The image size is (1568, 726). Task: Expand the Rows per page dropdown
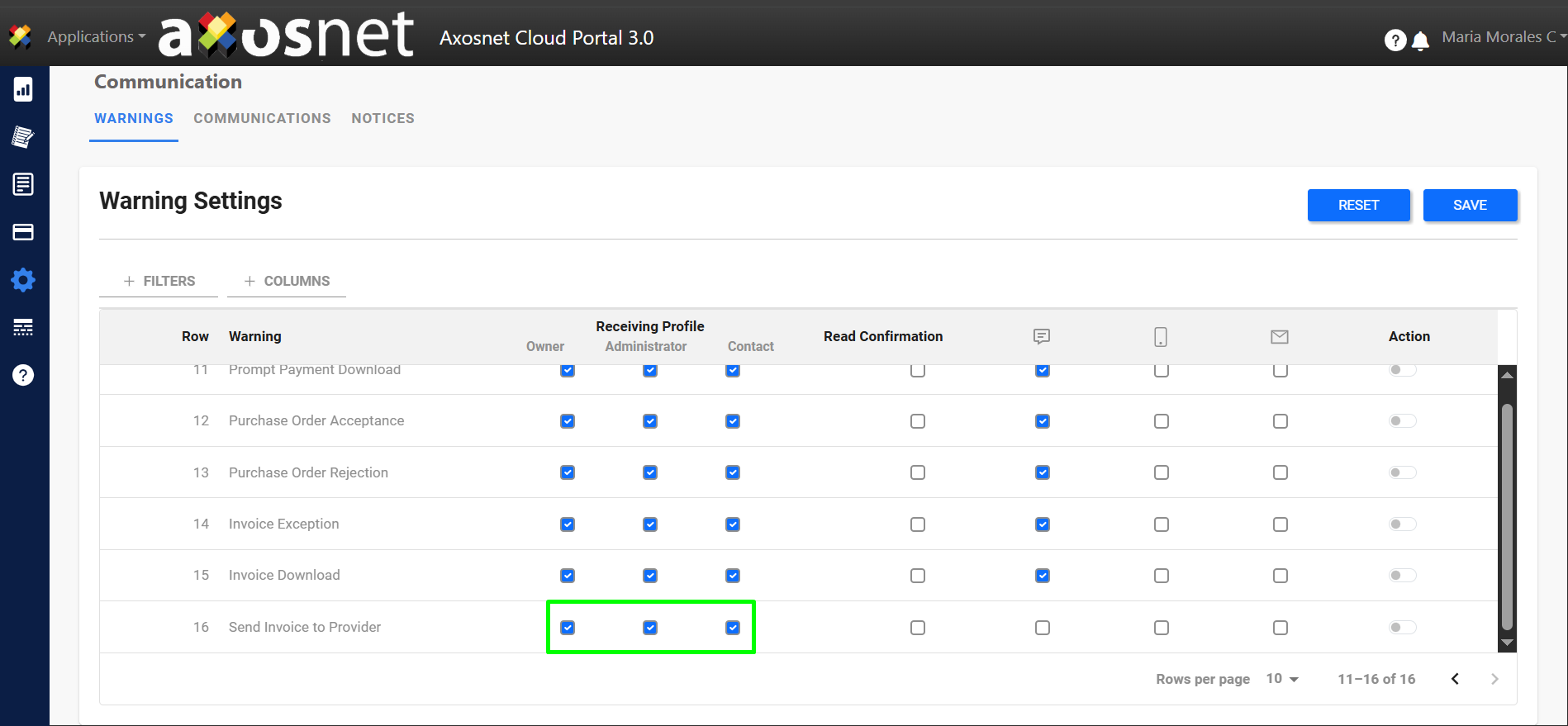pos(1282,679)
